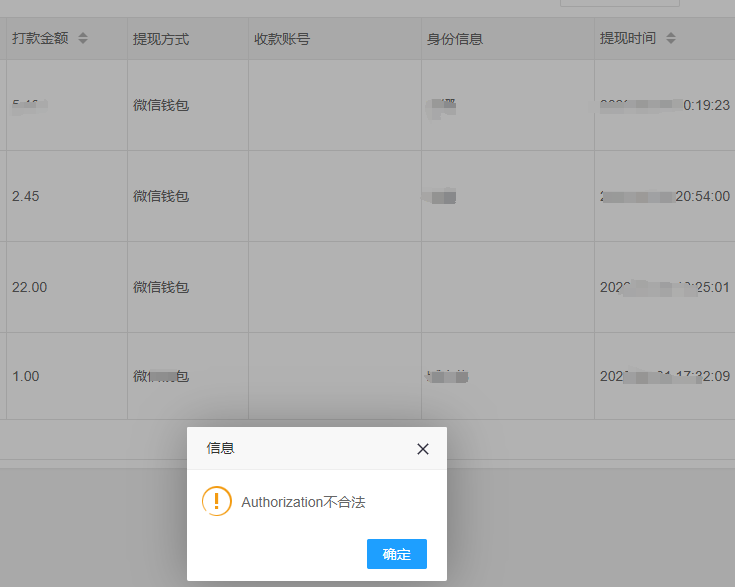Select the 身份信息 column header
Screen dimensions: 735x587
(455, 39)
